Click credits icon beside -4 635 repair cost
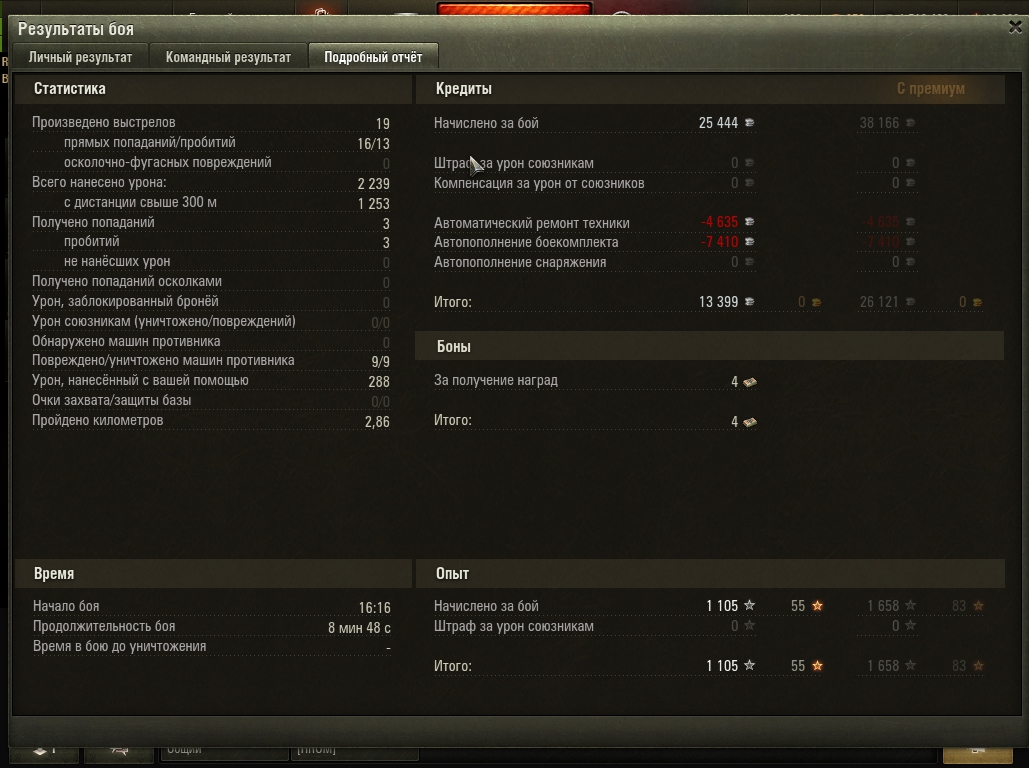The image size is (1029, 768). [749, 222]
